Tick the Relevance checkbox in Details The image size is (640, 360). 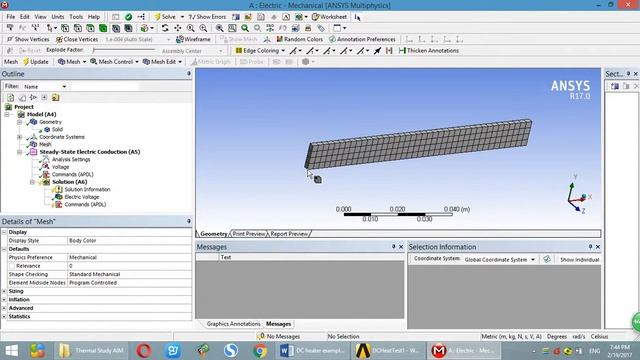point(11,266)
